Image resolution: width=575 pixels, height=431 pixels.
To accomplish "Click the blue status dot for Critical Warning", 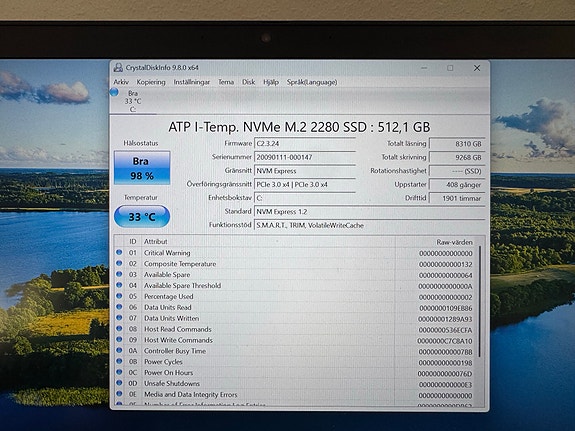I will pos(119,252).
